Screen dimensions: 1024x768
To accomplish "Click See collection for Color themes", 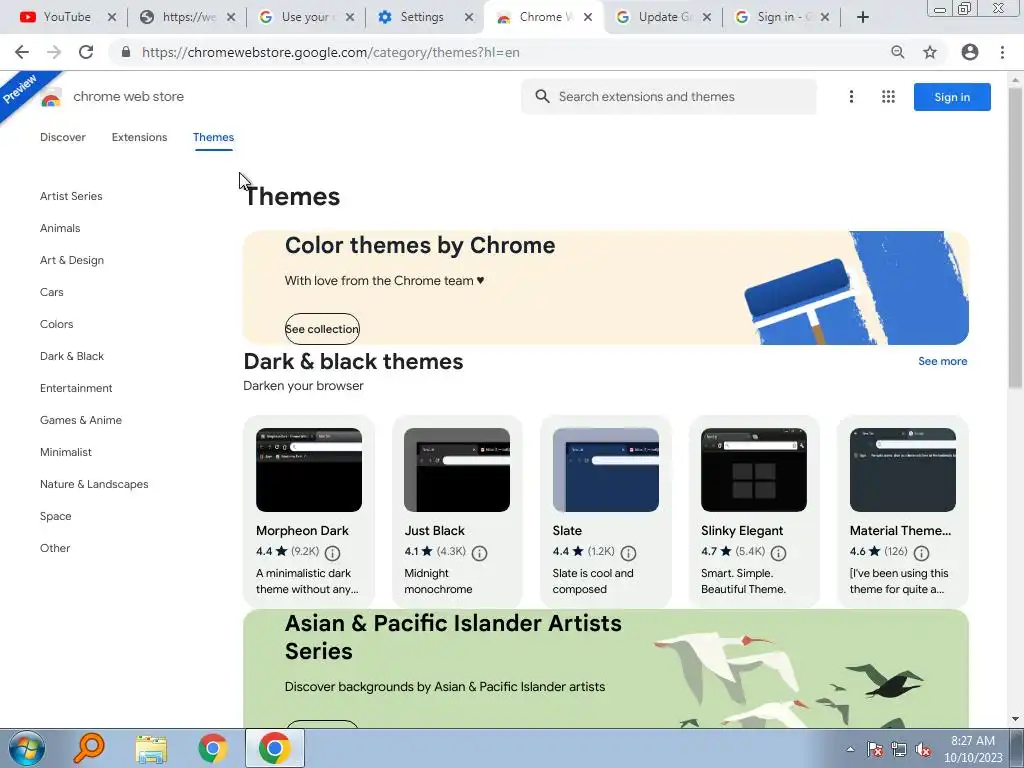I will pos(322,329).
